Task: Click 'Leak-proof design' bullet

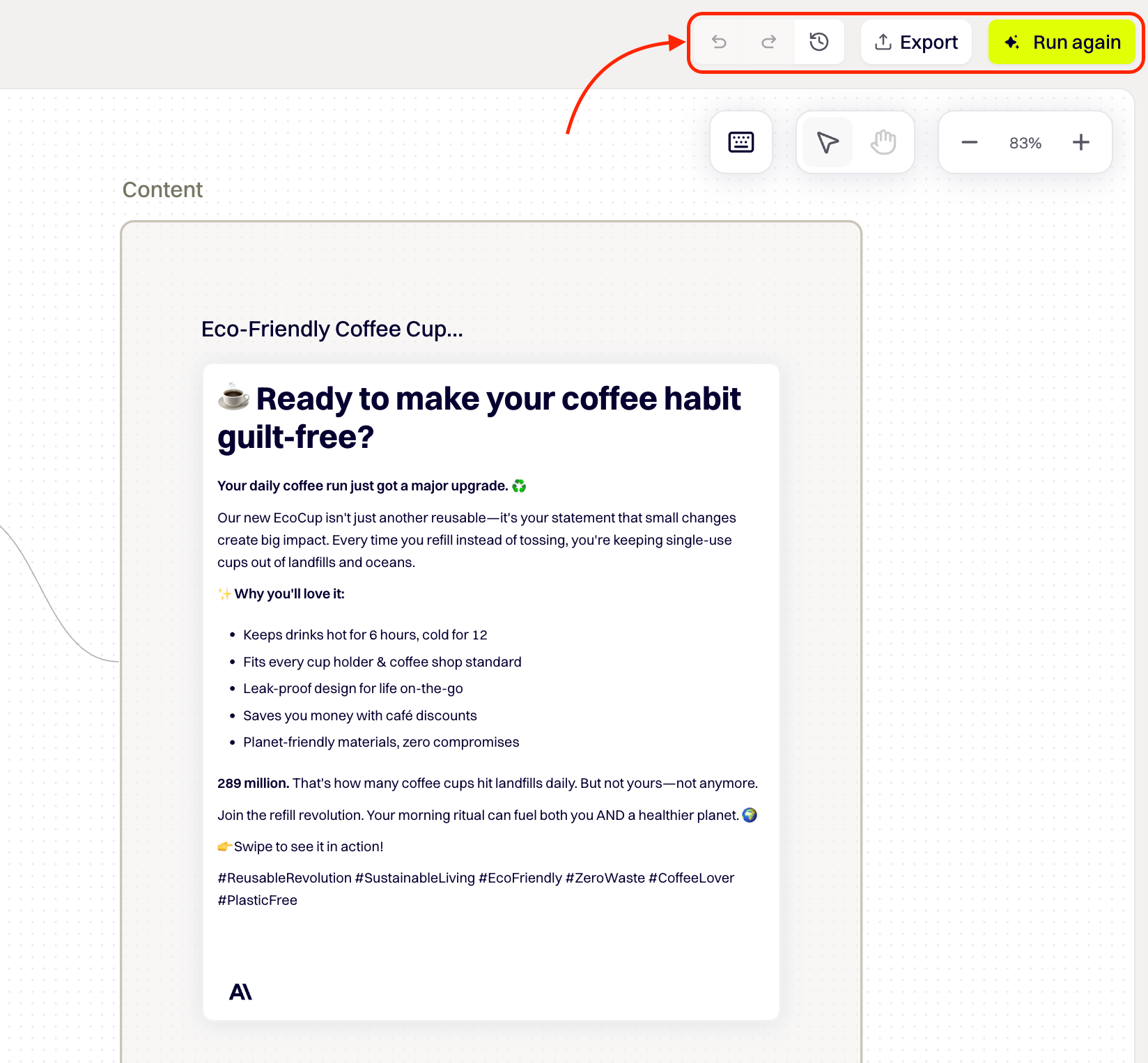Action: [x=353, y=688]
